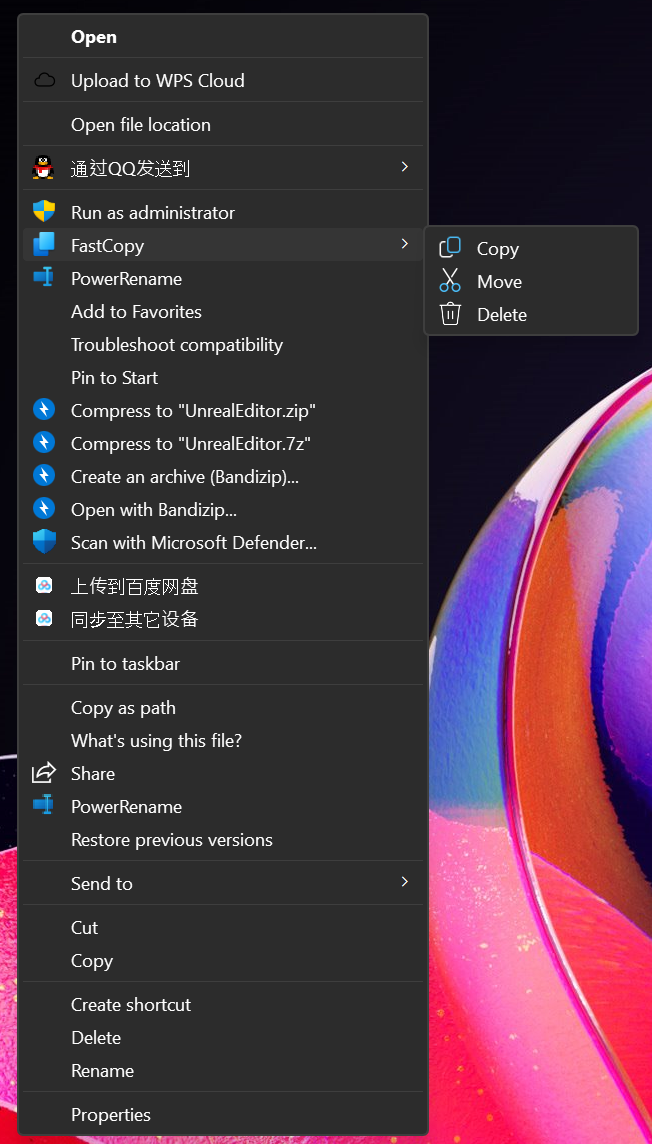The height and width of the screenshot is (1144, 652).
Task: Choose PowerRename below FastCopy
Action: pyautogui.click(x=223, y=278)
